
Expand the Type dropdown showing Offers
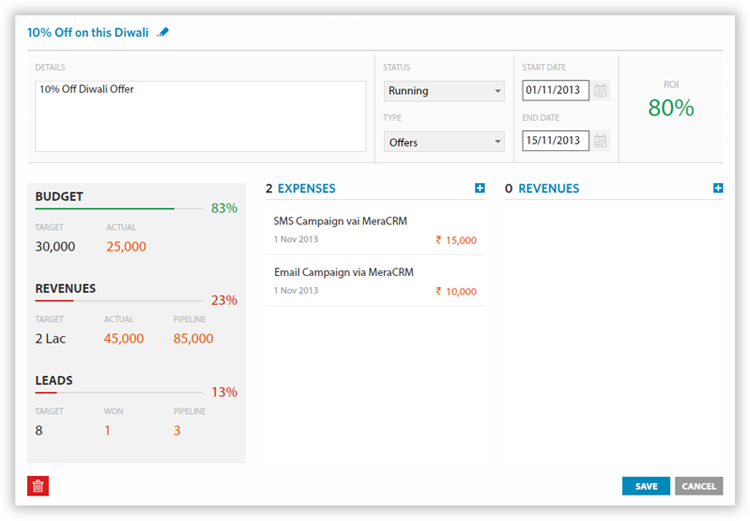pos(444,142)
